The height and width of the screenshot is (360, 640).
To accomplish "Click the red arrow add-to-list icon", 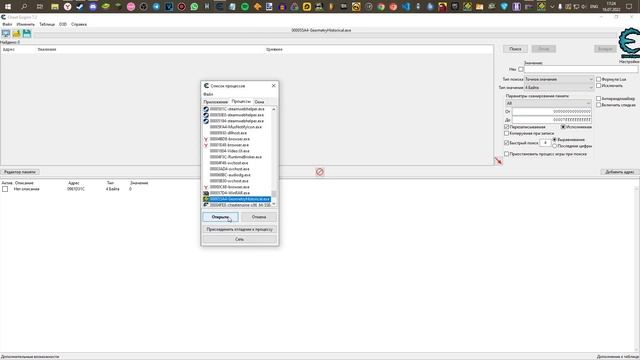I will 498,161.
